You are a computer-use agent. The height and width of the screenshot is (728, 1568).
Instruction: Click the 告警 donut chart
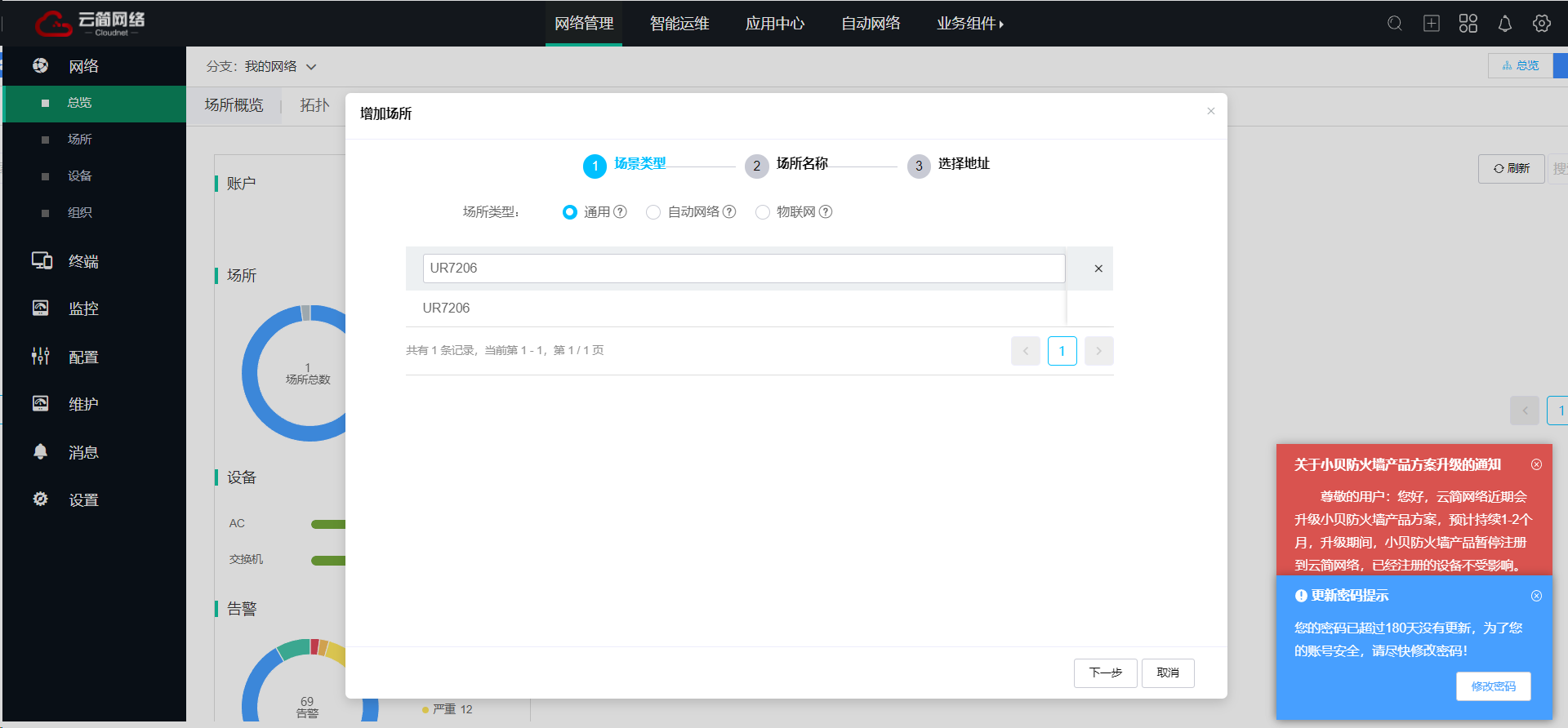point(295,681)
